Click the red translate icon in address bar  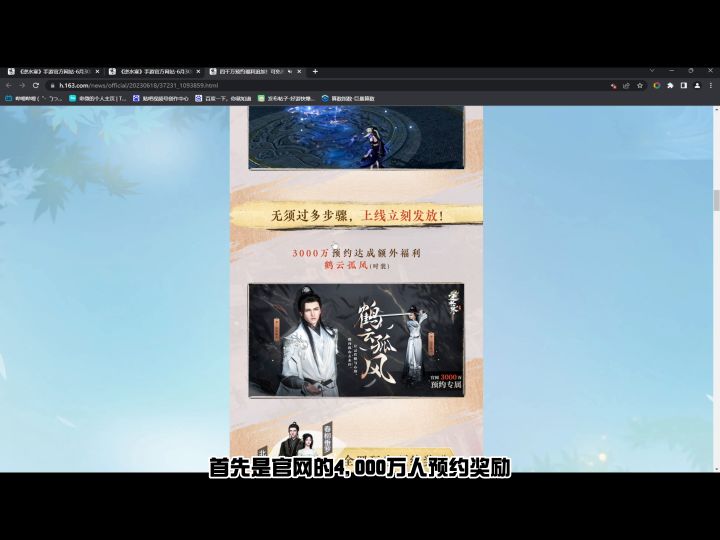613,85
